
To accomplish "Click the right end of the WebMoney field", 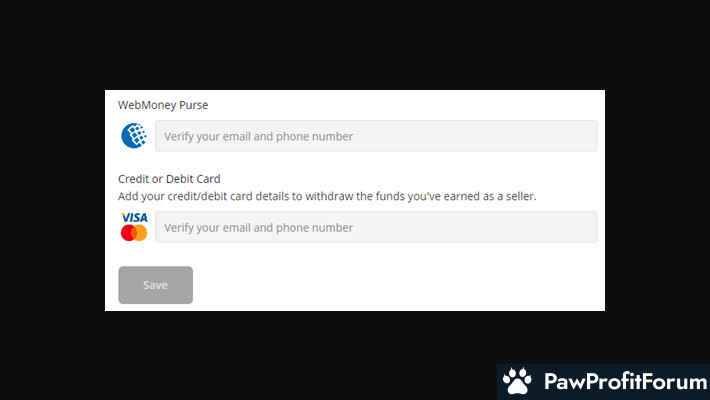I will click(x=586, y=136).
